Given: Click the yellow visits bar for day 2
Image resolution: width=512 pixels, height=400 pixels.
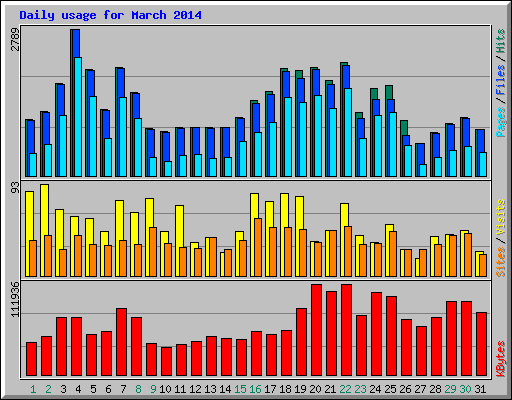Looking at the screenshot, I should click(x=45, y=210).
